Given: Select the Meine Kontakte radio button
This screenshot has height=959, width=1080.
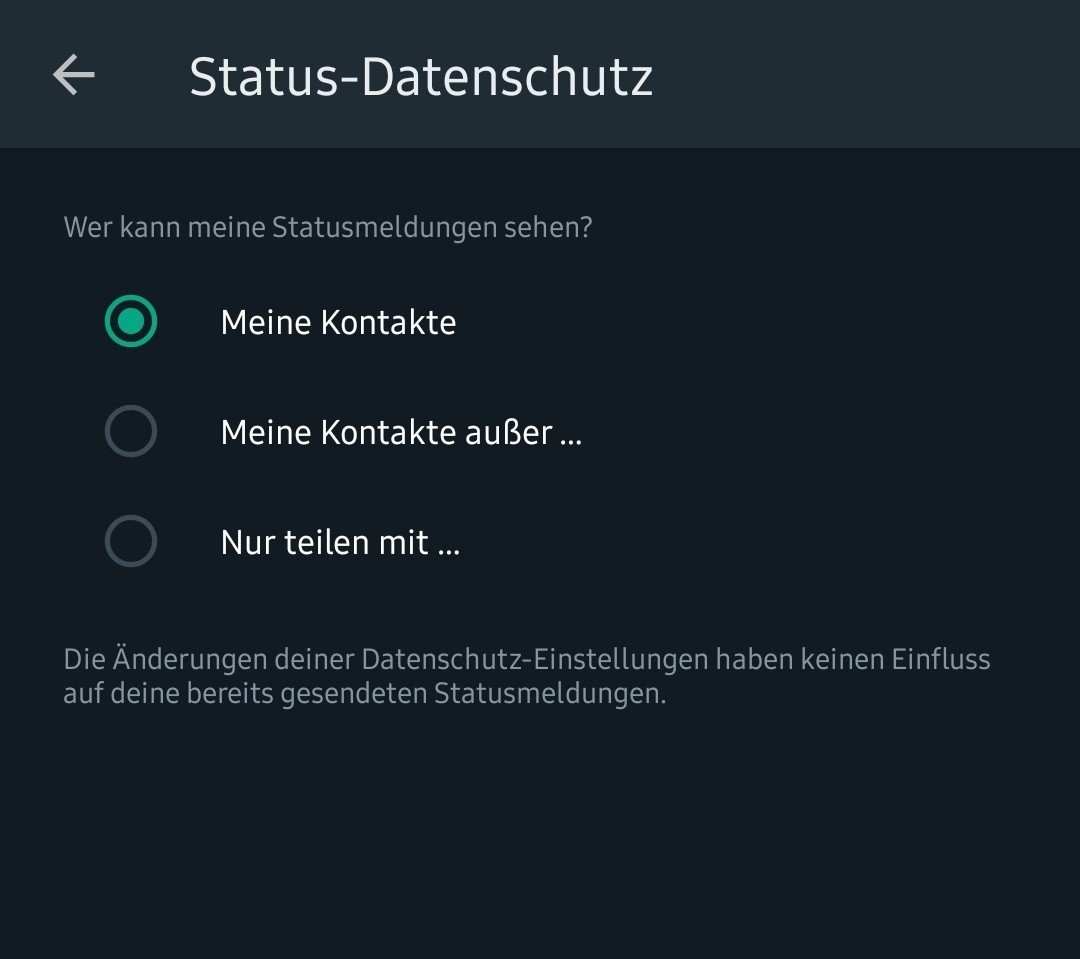Looking at the screenshot, I should point(131,322).
